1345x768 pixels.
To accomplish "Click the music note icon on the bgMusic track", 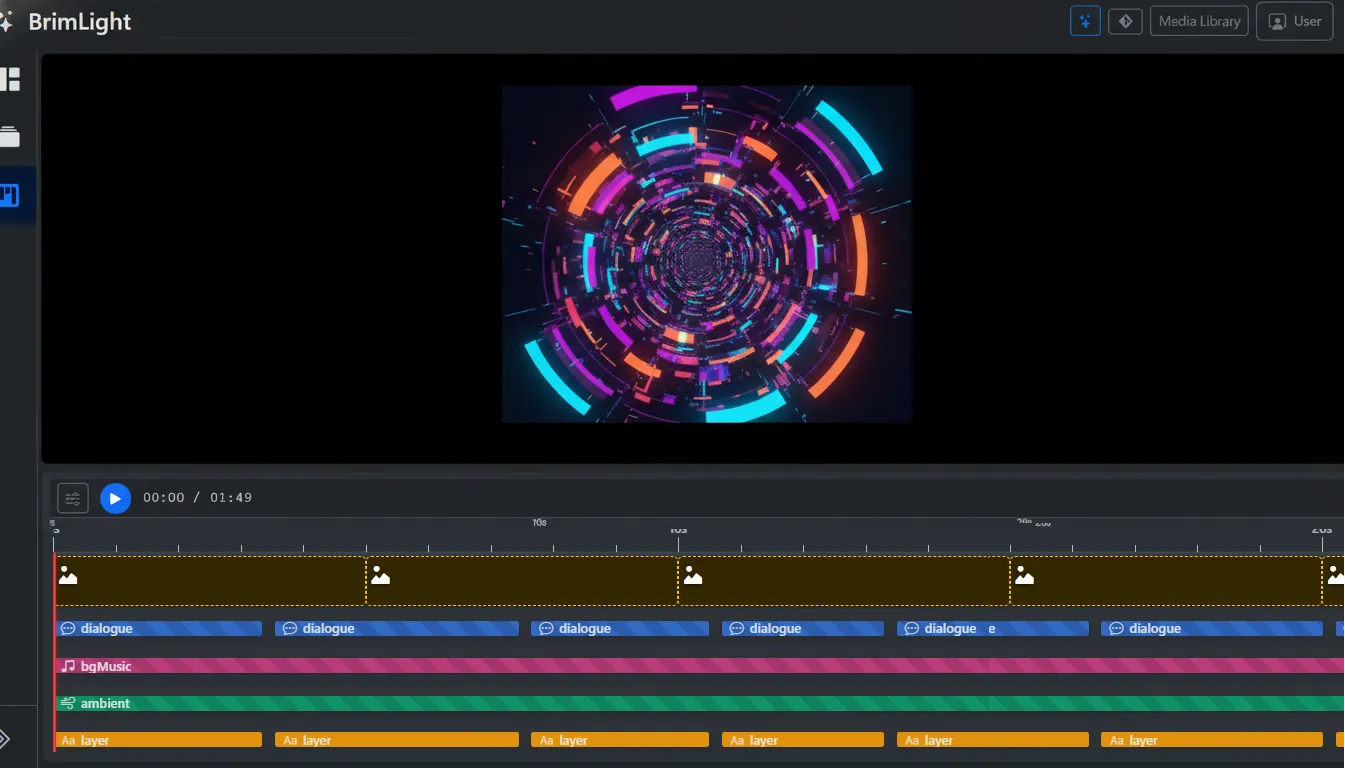I will 67,665.
